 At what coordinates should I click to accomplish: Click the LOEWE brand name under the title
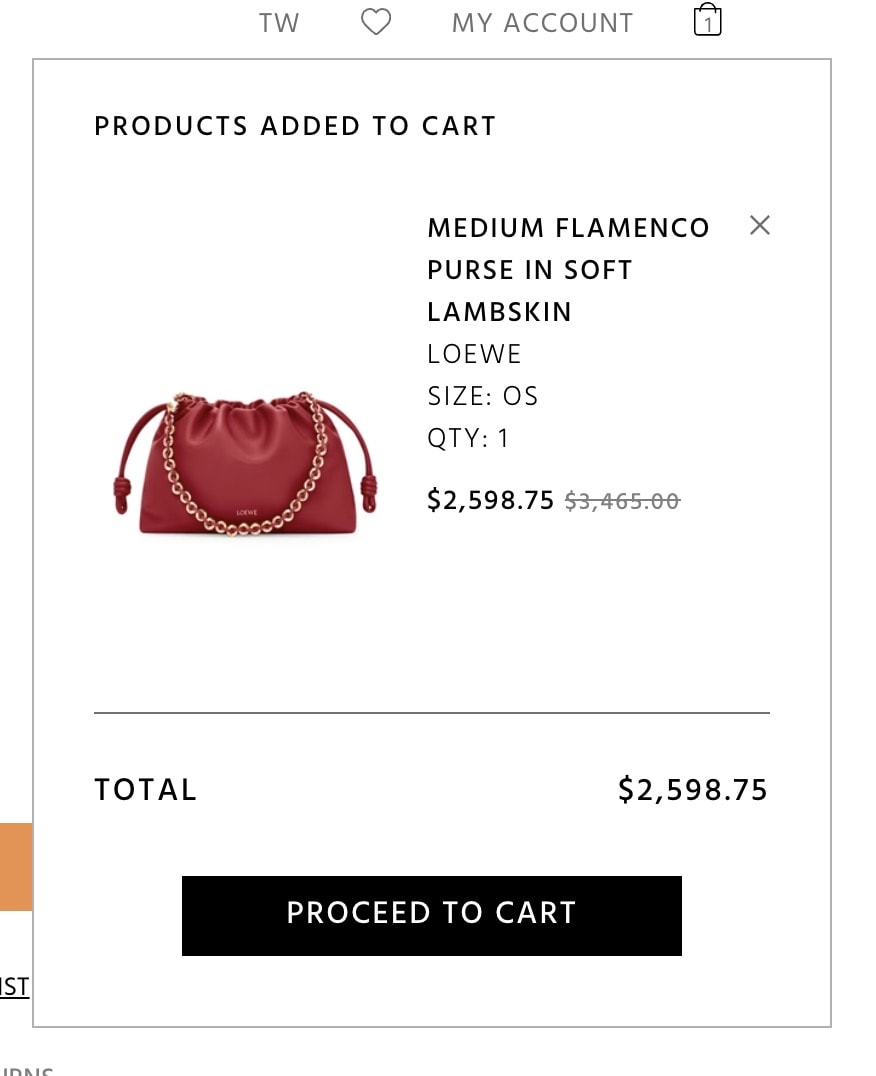tap(474, 354)
